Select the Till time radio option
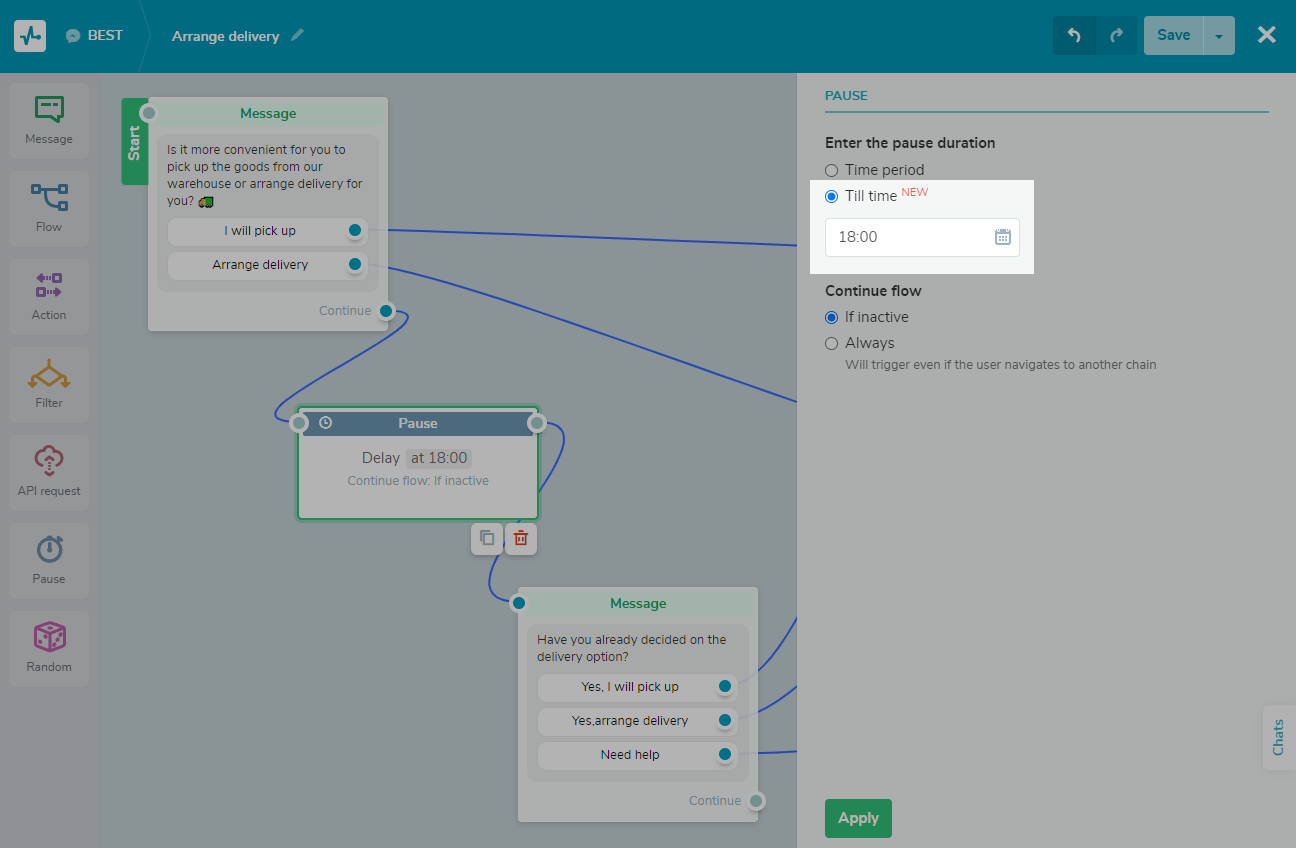The width and height of the screenshot is (1296, 848). pos(831,196)
